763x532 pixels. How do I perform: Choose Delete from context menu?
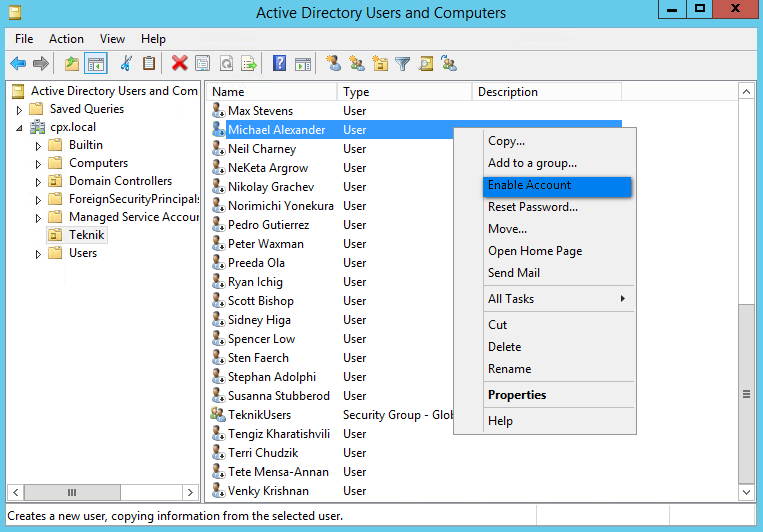[557, 347]
